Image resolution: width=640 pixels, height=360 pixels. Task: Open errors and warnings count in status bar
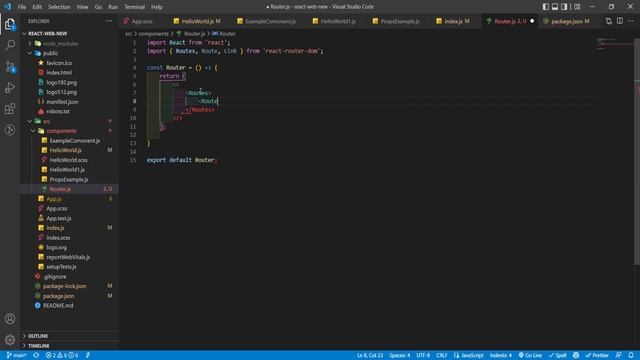62,355
